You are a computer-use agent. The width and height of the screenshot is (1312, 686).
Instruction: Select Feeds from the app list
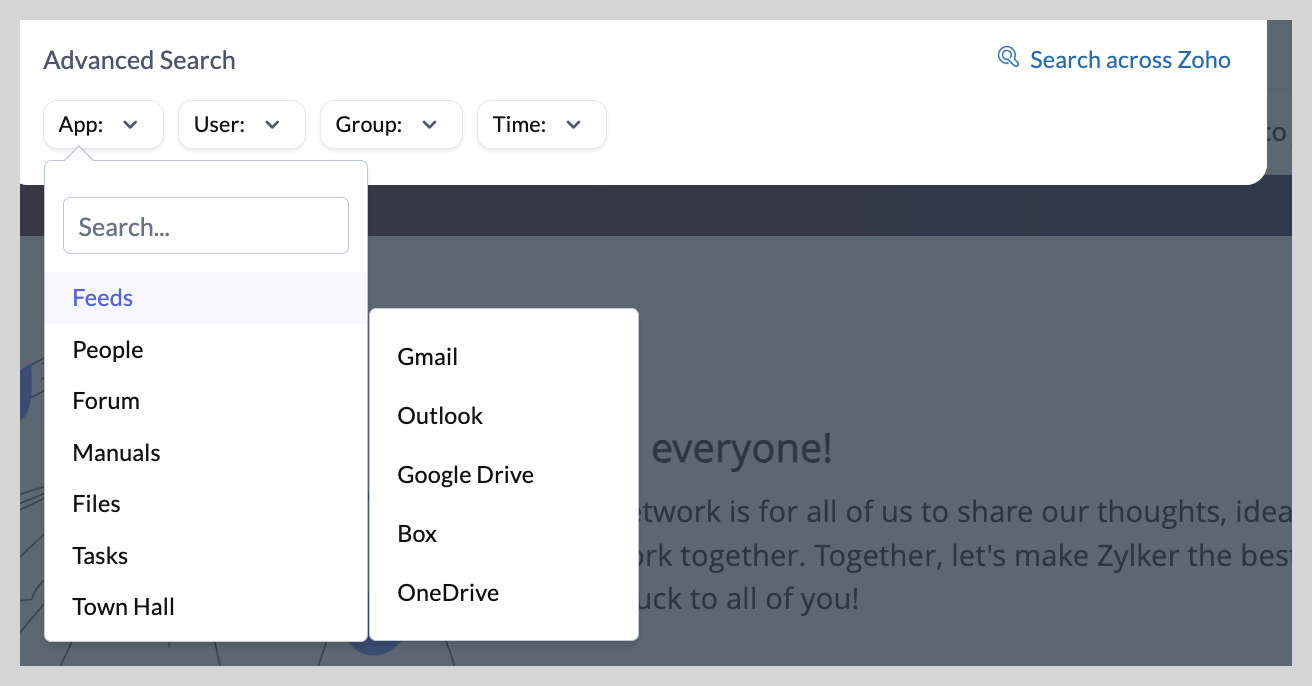coord(103,298)
